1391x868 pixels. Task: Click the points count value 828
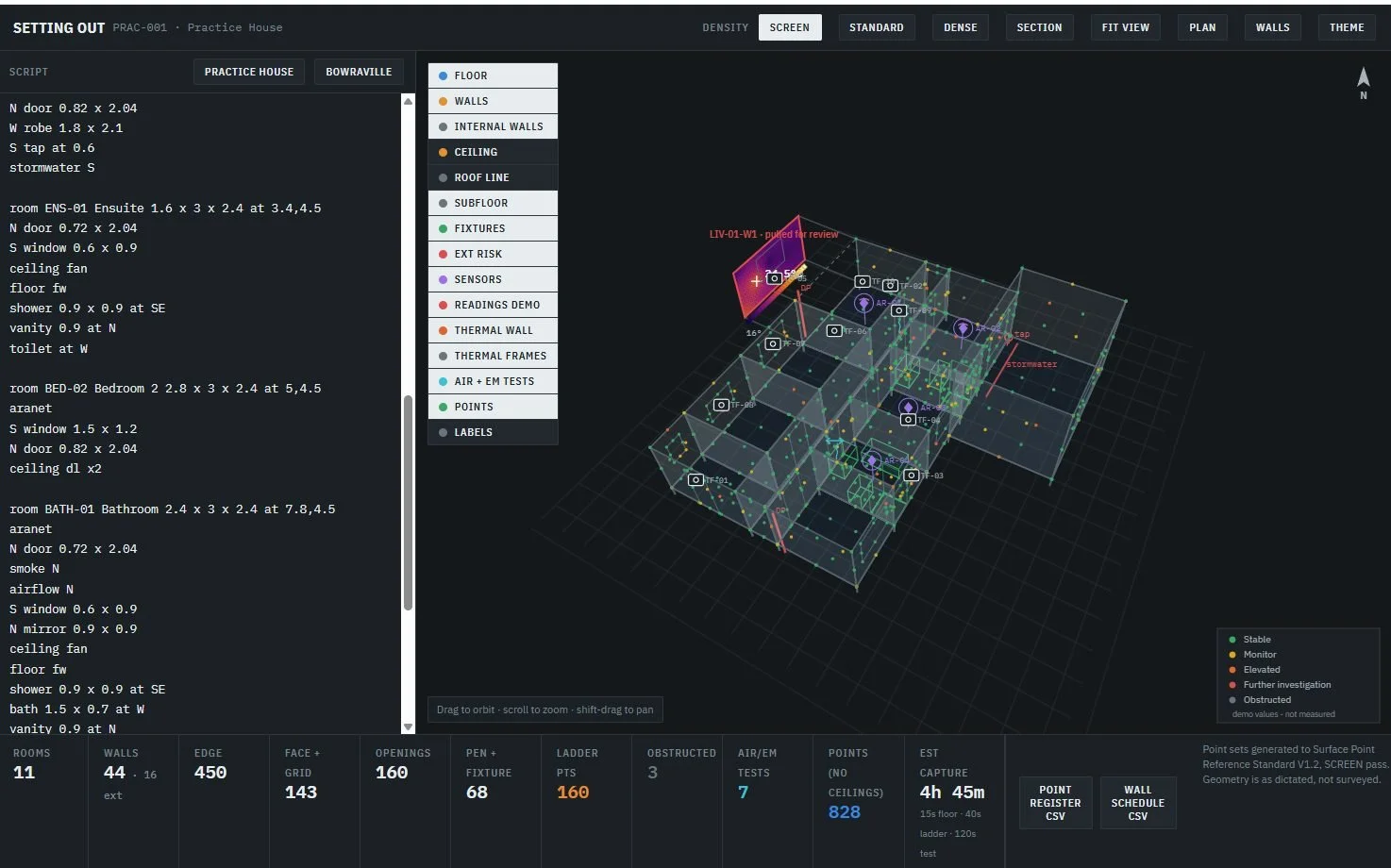tap(845, 812)
